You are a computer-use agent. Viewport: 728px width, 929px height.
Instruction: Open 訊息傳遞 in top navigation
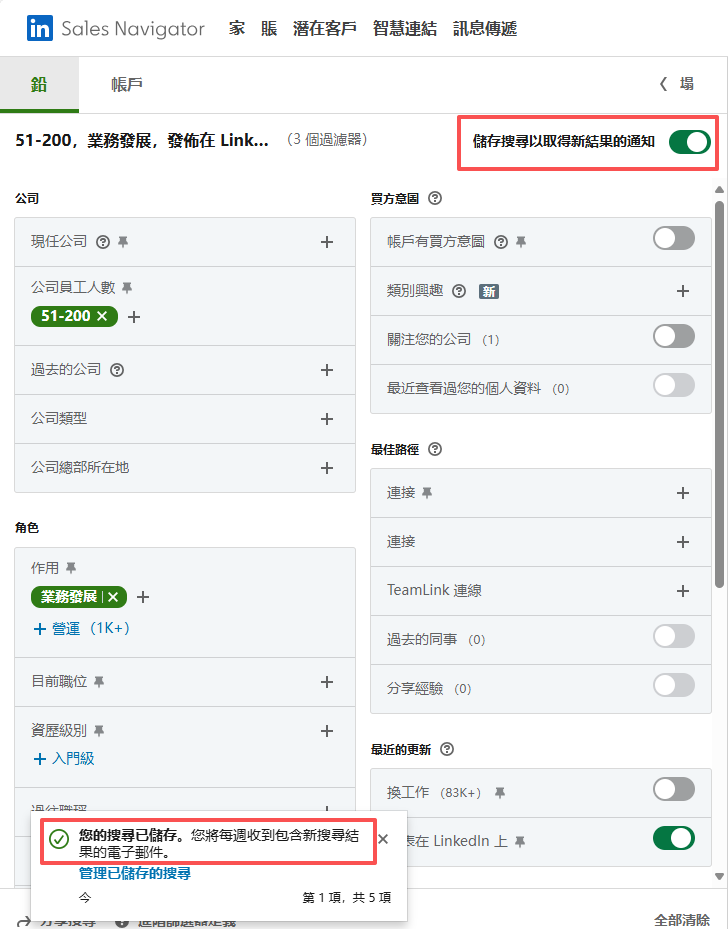click(485, 28)
